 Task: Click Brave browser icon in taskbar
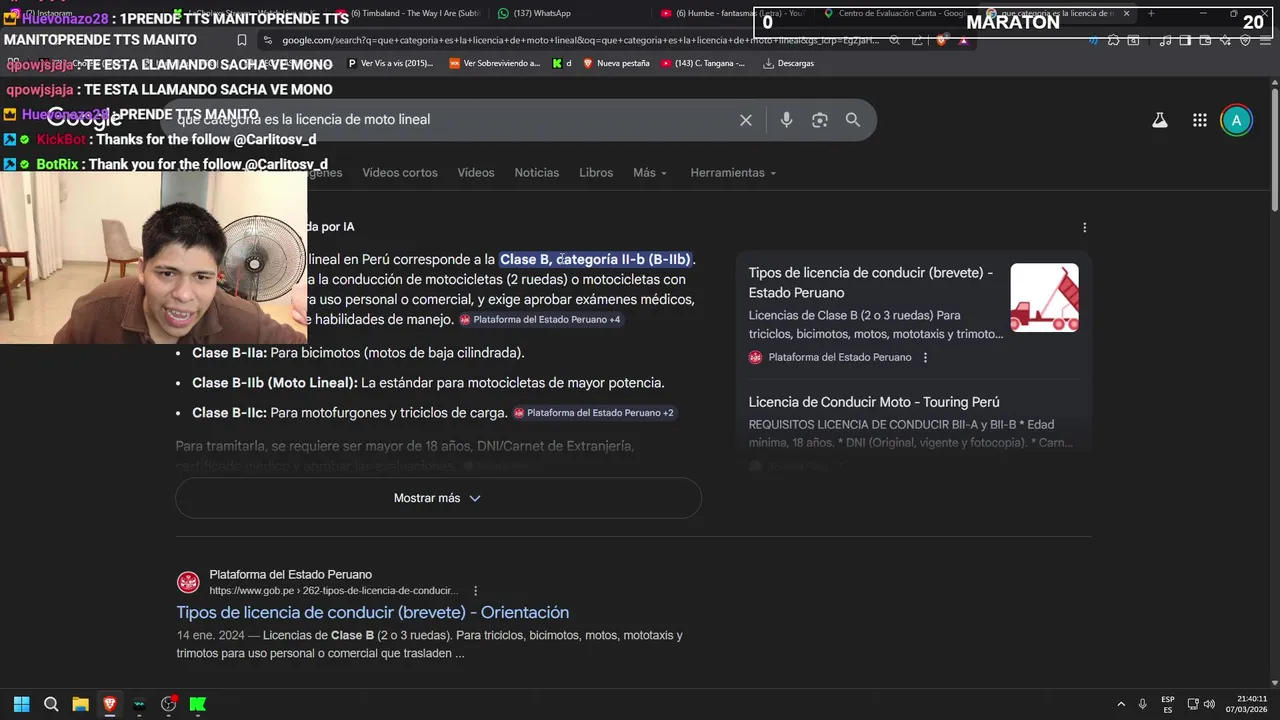tap(110, 704)
